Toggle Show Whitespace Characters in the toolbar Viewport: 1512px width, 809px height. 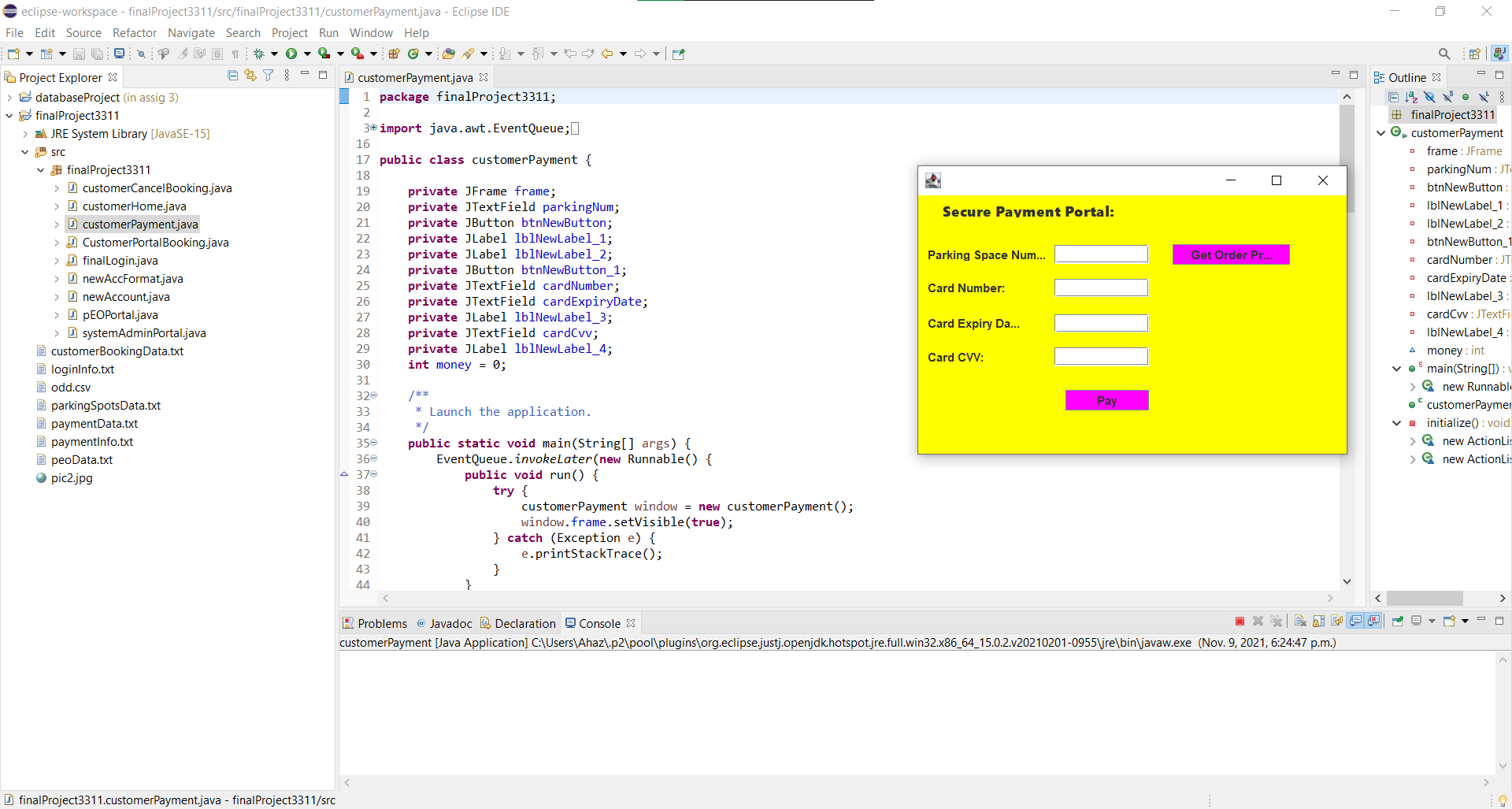click(x=235, y=54)
